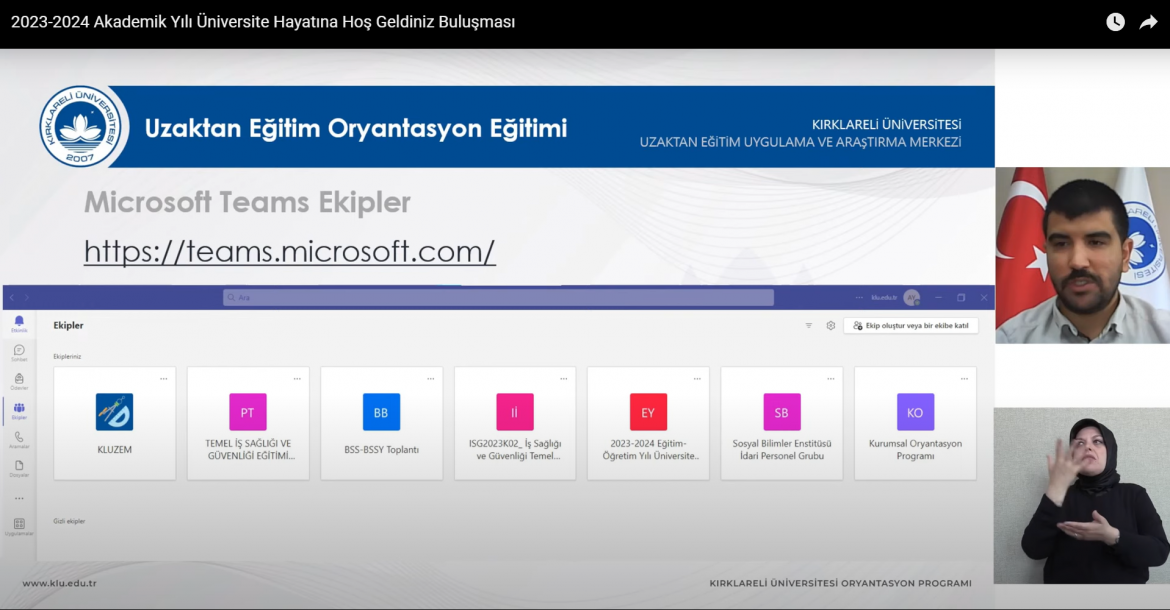Open more options on Kurumsal Oryantasyon card
This screenshot has height=610, width=1170.
[x=964, y=379]
